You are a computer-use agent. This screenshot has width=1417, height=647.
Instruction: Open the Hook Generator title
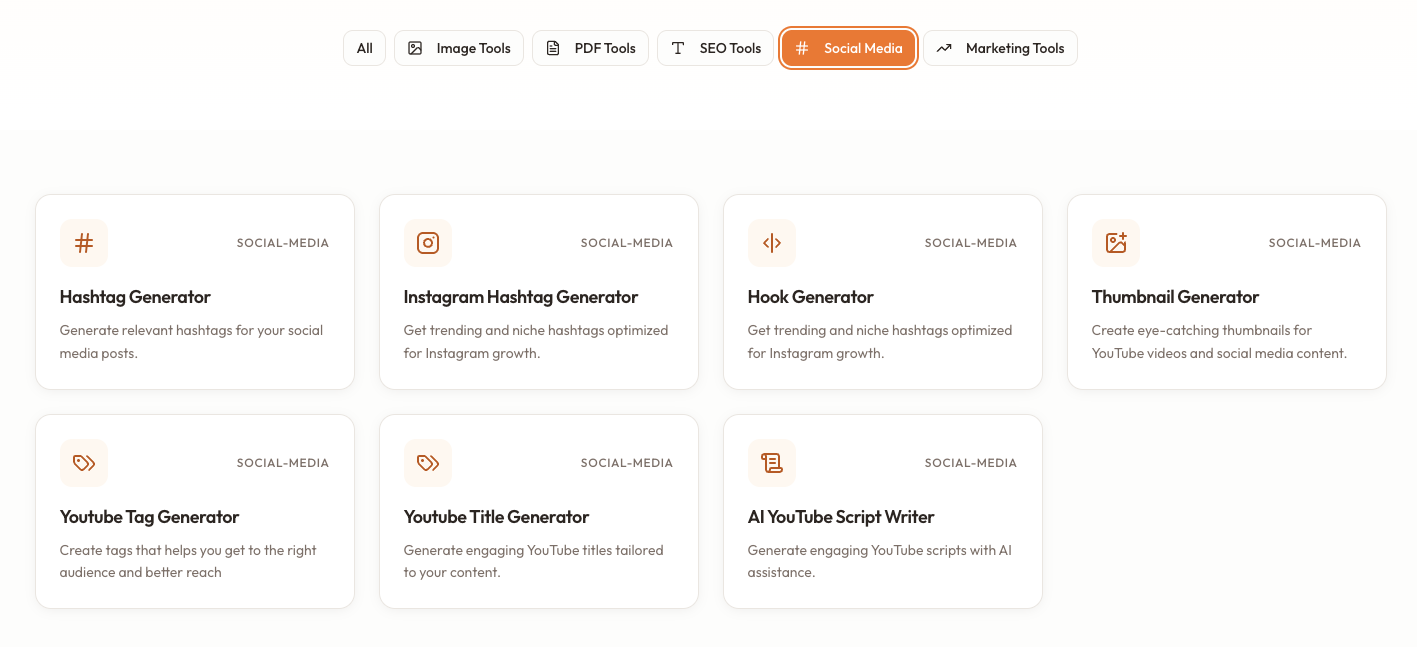(811, 297)
